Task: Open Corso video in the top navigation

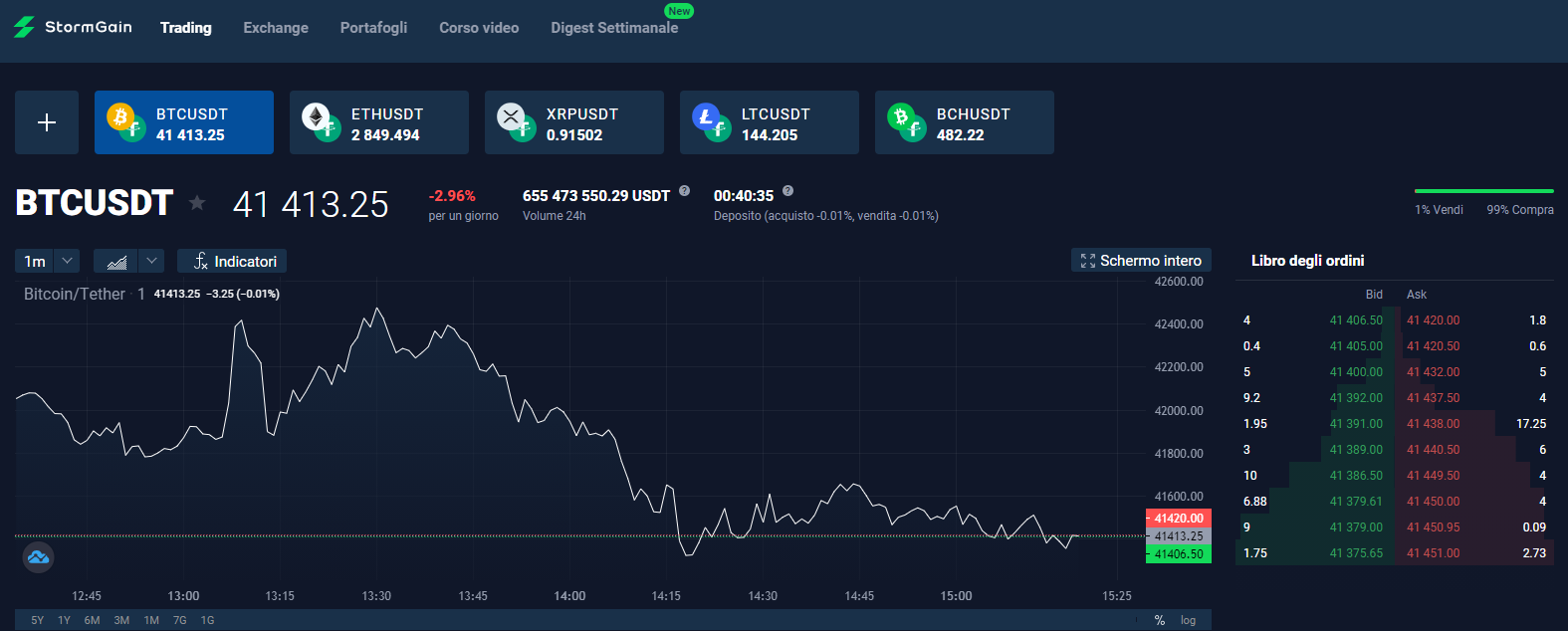Action: tap(479, 28)
